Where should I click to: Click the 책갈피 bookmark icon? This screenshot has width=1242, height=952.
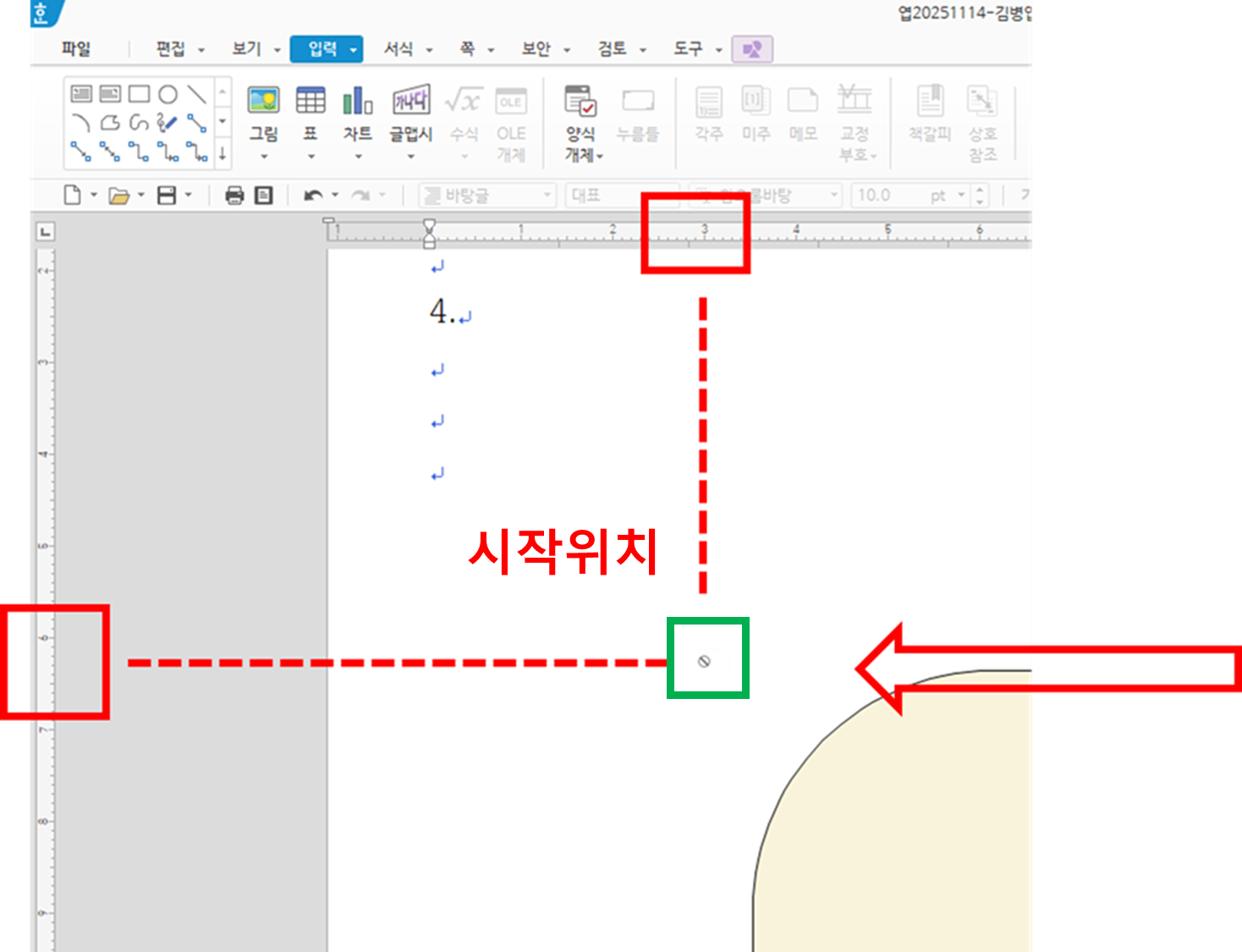930,101
